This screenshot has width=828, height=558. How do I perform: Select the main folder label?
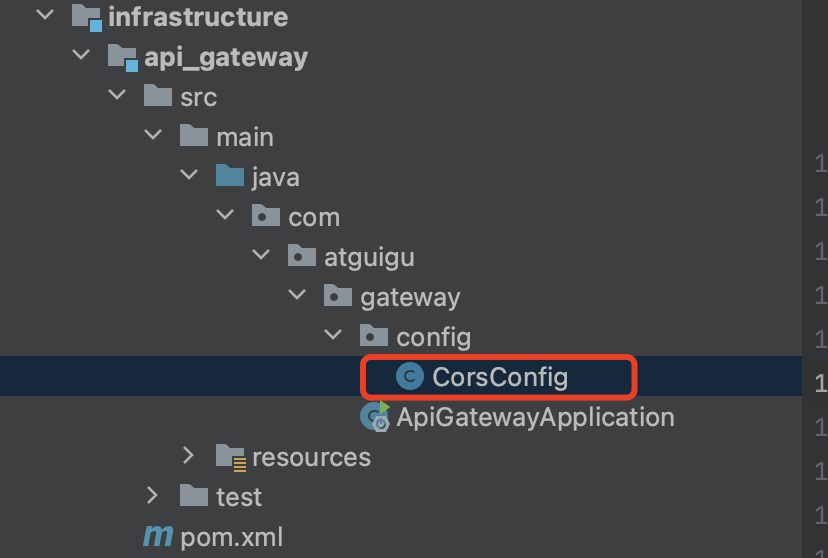tap(245, 137)
